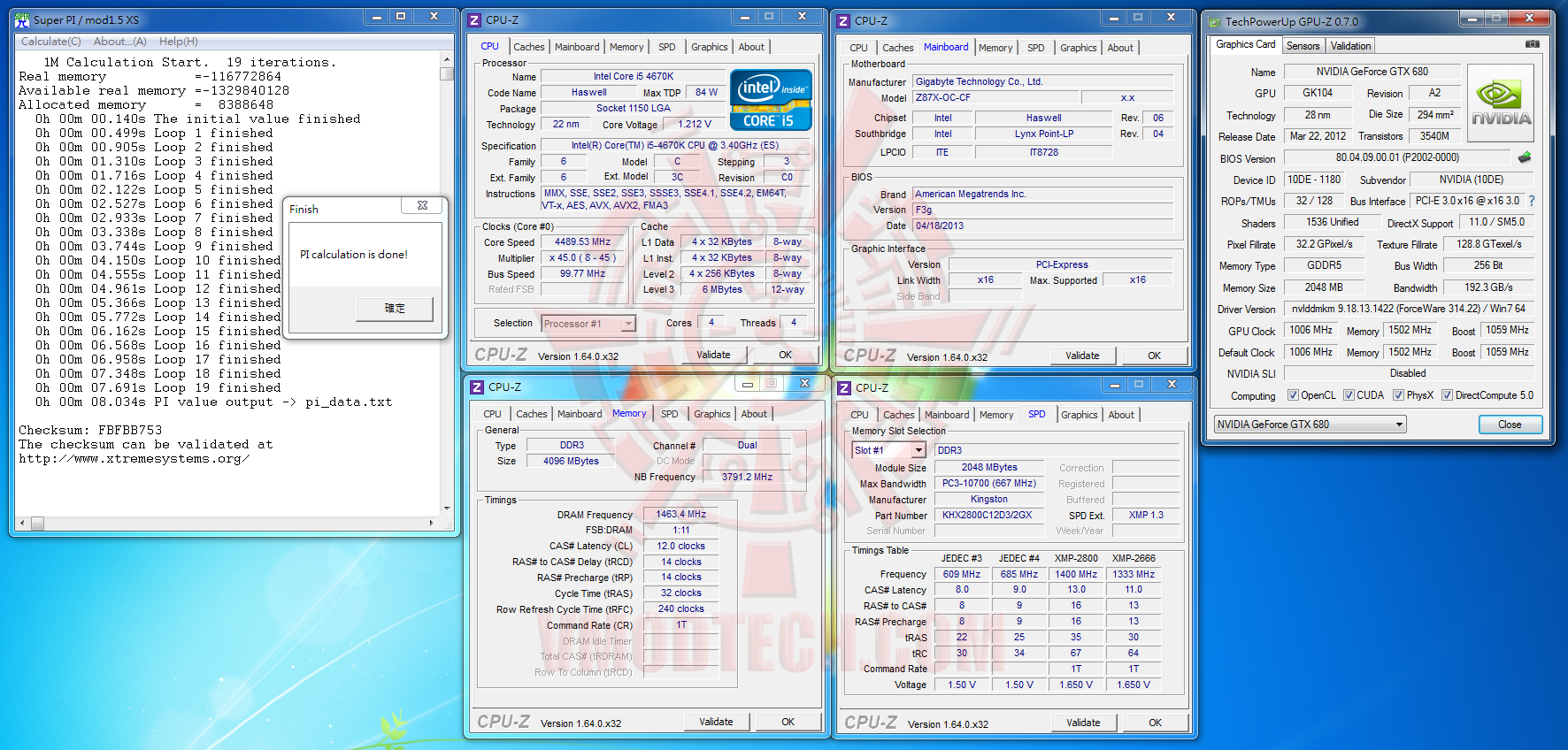Screen dimensions: 1568x750
Task: Open the Calculate(C) menu in Super PI
Action: (x=50, y=42)
